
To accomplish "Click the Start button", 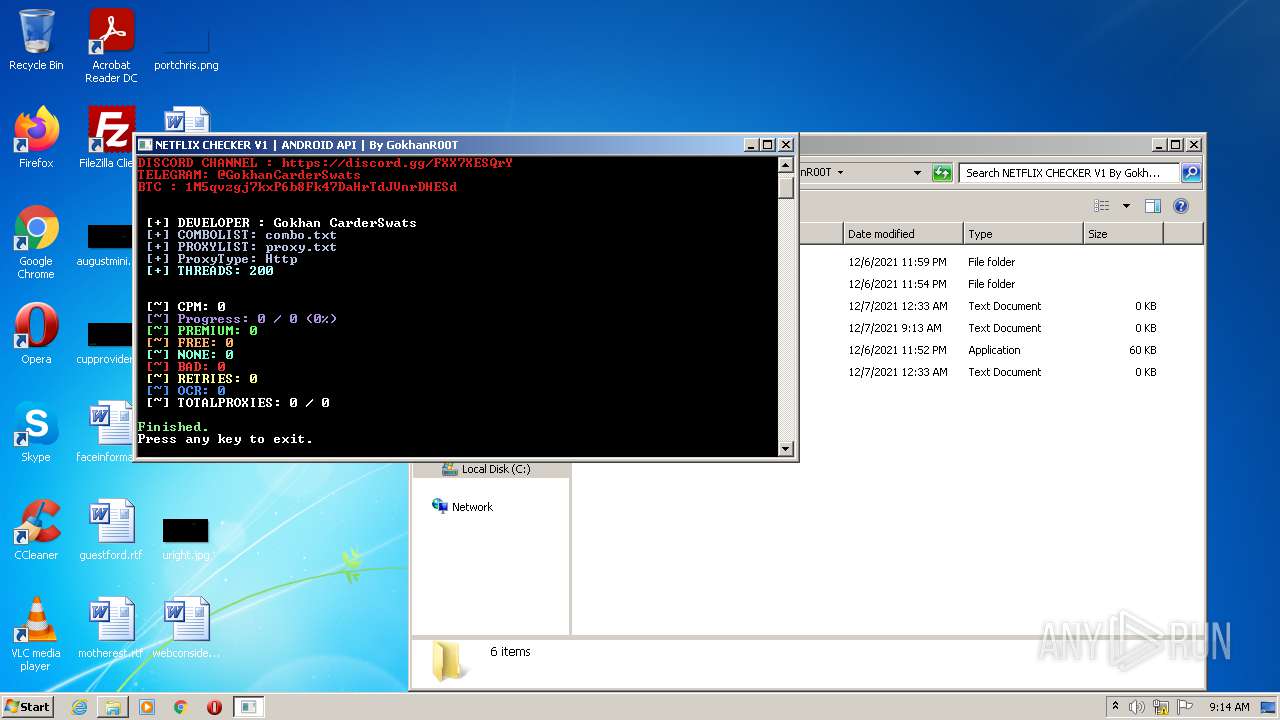I will click(28, 707).
